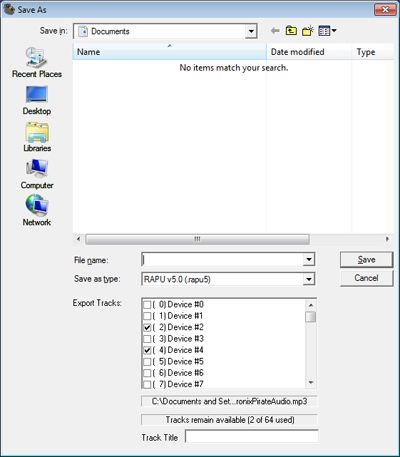Check Device #7 track
Image resolution: width=400 pixels, height=457 pixels.
click(147, 384)
